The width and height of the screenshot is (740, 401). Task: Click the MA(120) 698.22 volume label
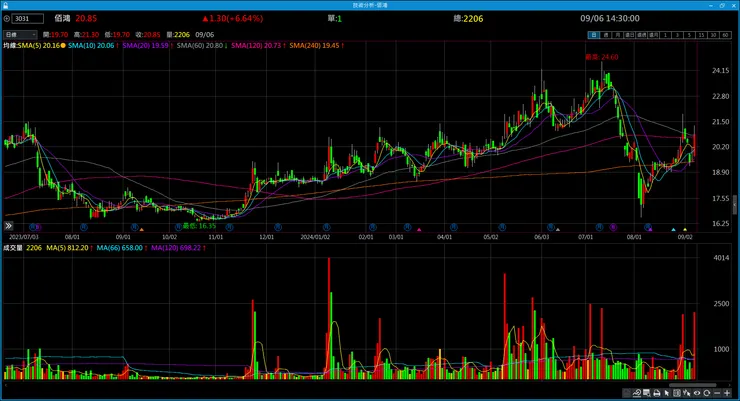pyautogui.click(x=178, y=248)
